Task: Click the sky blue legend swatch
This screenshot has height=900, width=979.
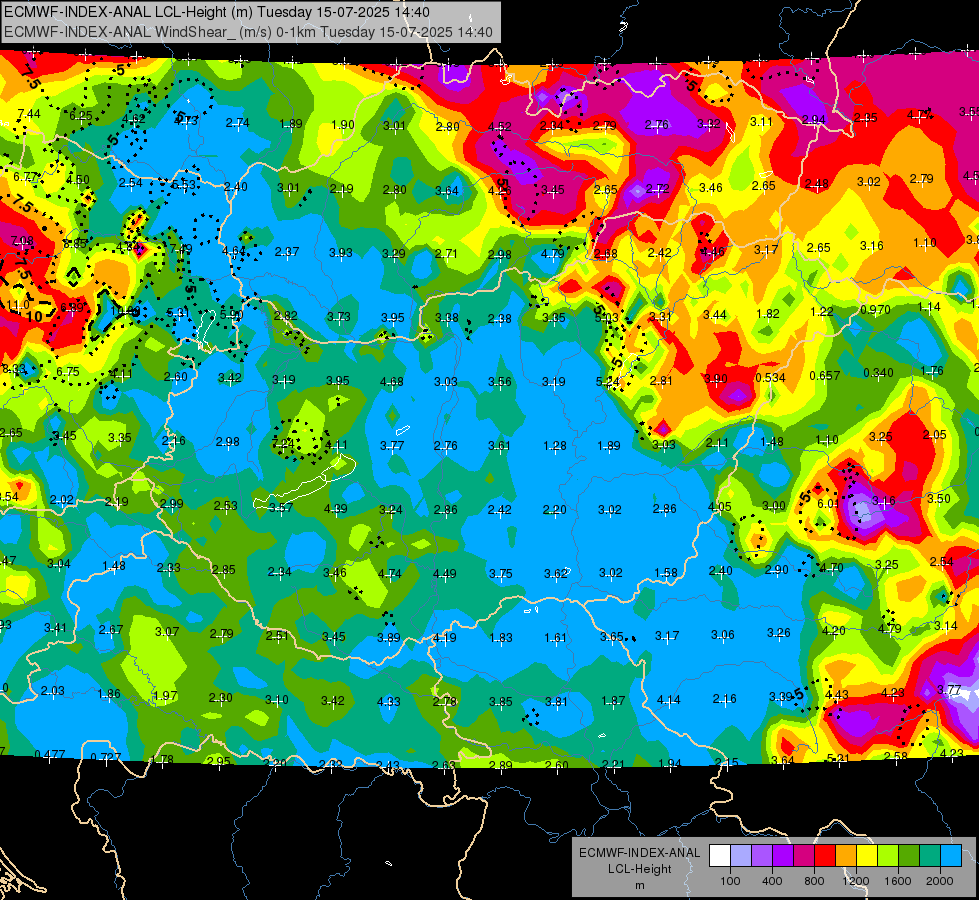Action: point(950,856)
